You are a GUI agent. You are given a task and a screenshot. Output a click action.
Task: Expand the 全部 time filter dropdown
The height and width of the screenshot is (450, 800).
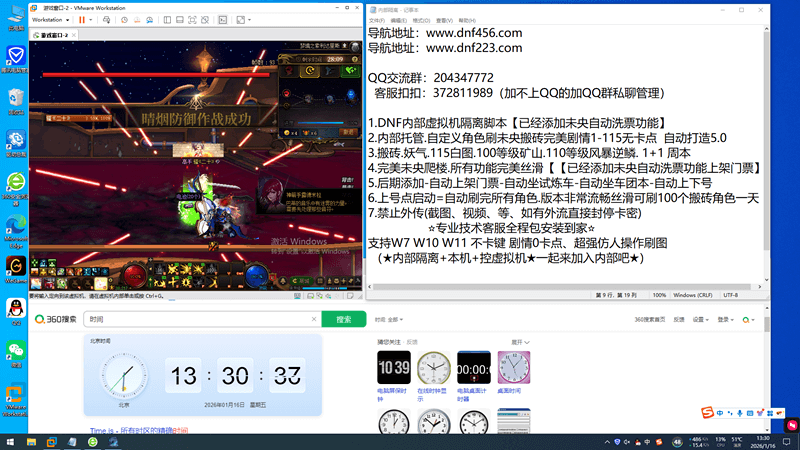pos(395,319)
